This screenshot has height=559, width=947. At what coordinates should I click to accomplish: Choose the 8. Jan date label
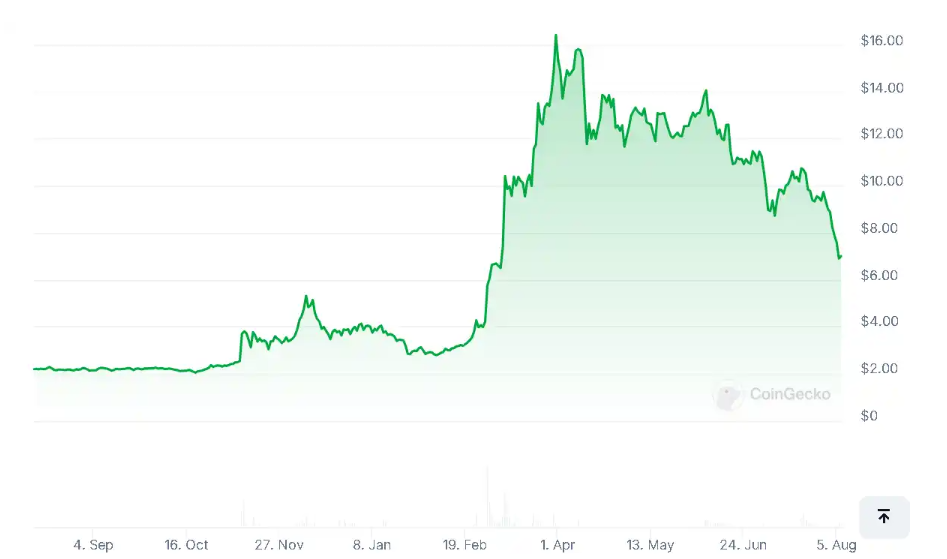coord(372,545)
